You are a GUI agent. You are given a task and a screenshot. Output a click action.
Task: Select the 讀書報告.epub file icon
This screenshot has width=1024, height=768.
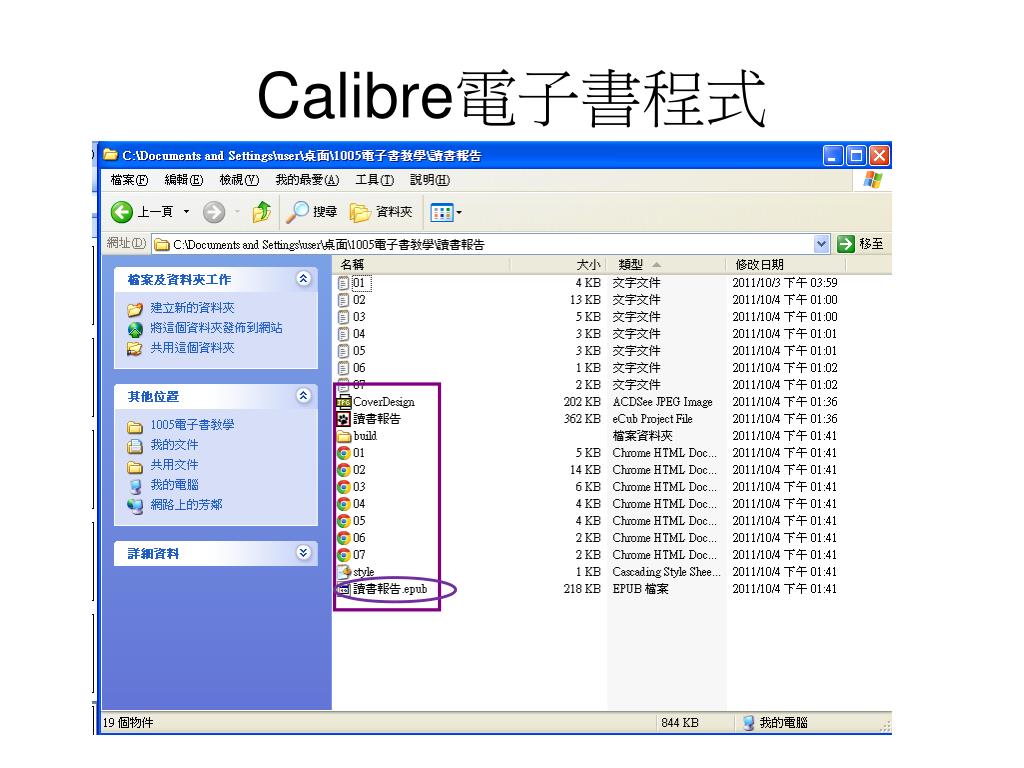click(x=344, y=589)
